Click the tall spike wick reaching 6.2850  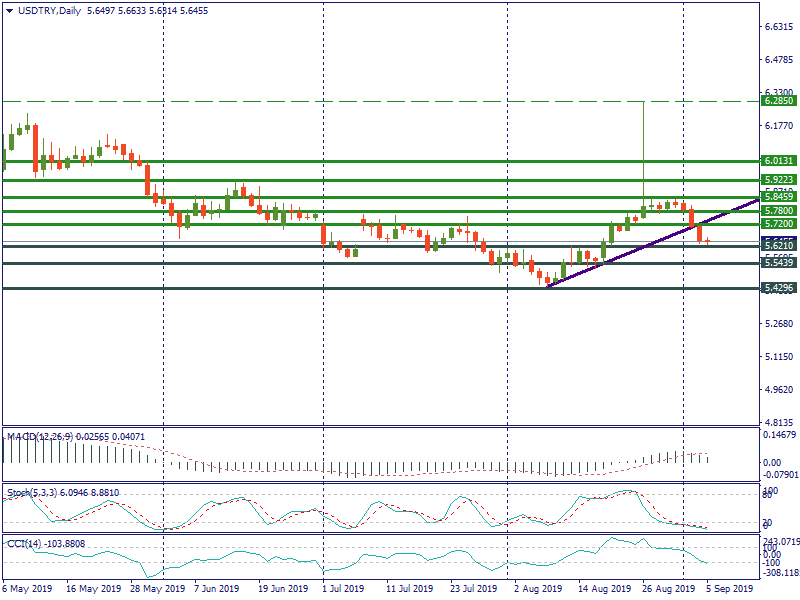point(642,150)
